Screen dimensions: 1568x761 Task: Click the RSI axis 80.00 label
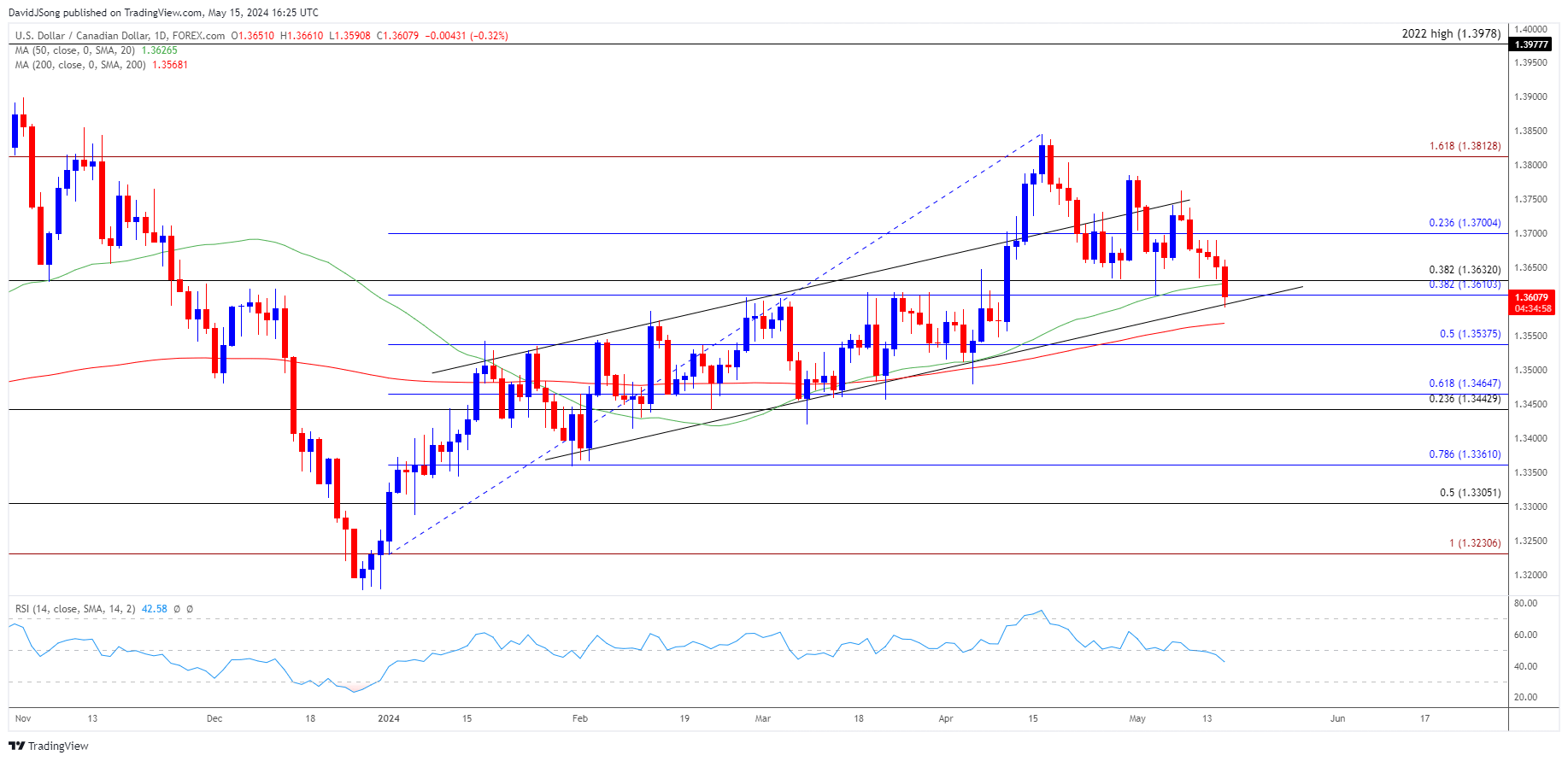click(x=1525, y=604)
